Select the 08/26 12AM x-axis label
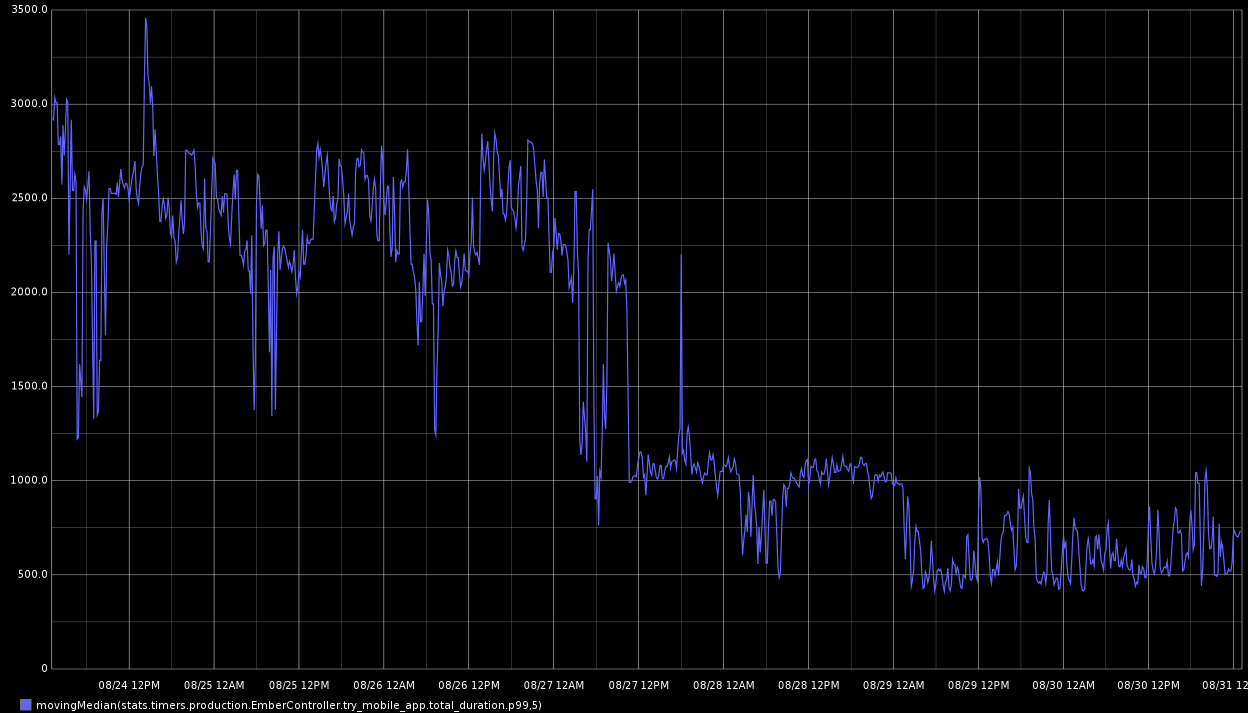 [384, 685]
